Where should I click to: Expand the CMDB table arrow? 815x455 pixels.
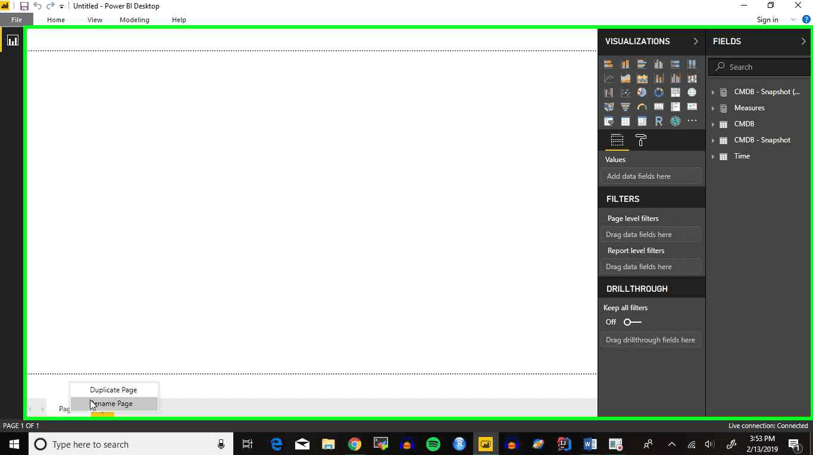[x=713, y=124]
